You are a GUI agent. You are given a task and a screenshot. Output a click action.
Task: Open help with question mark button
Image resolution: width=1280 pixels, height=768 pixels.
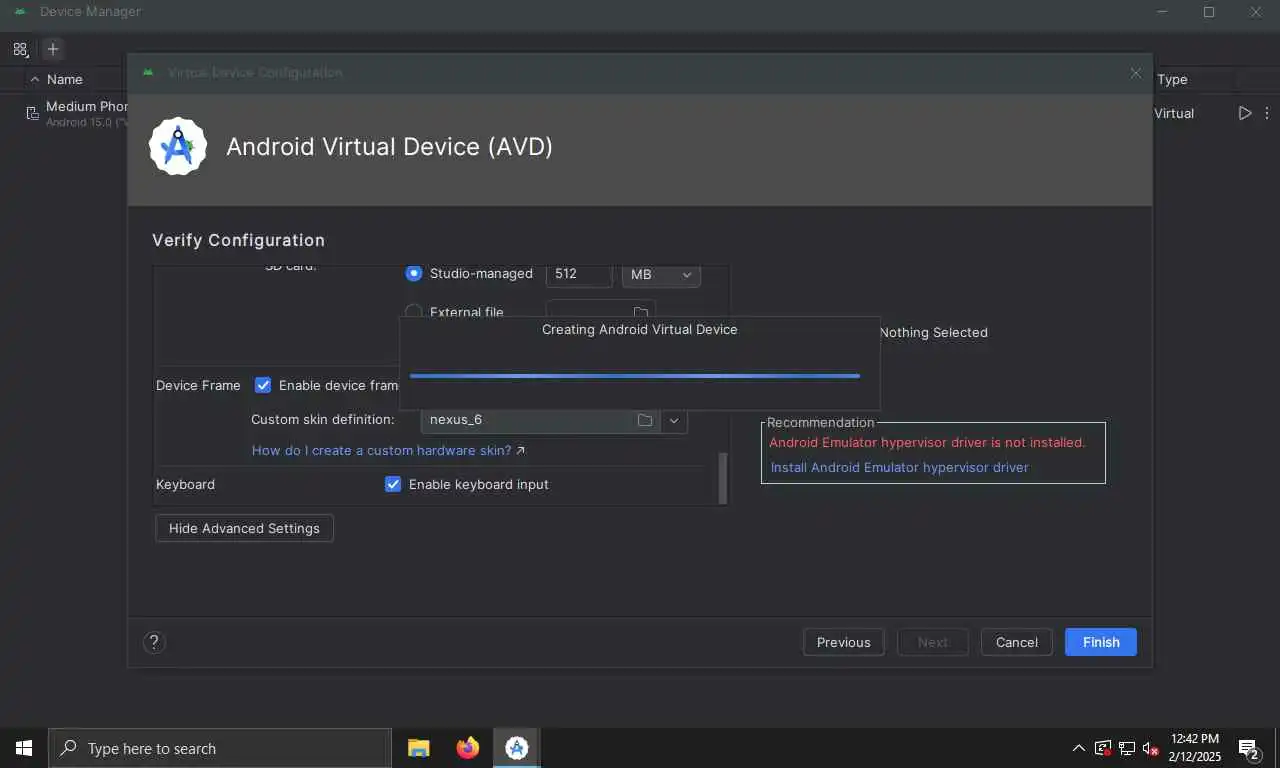[154, 642]
